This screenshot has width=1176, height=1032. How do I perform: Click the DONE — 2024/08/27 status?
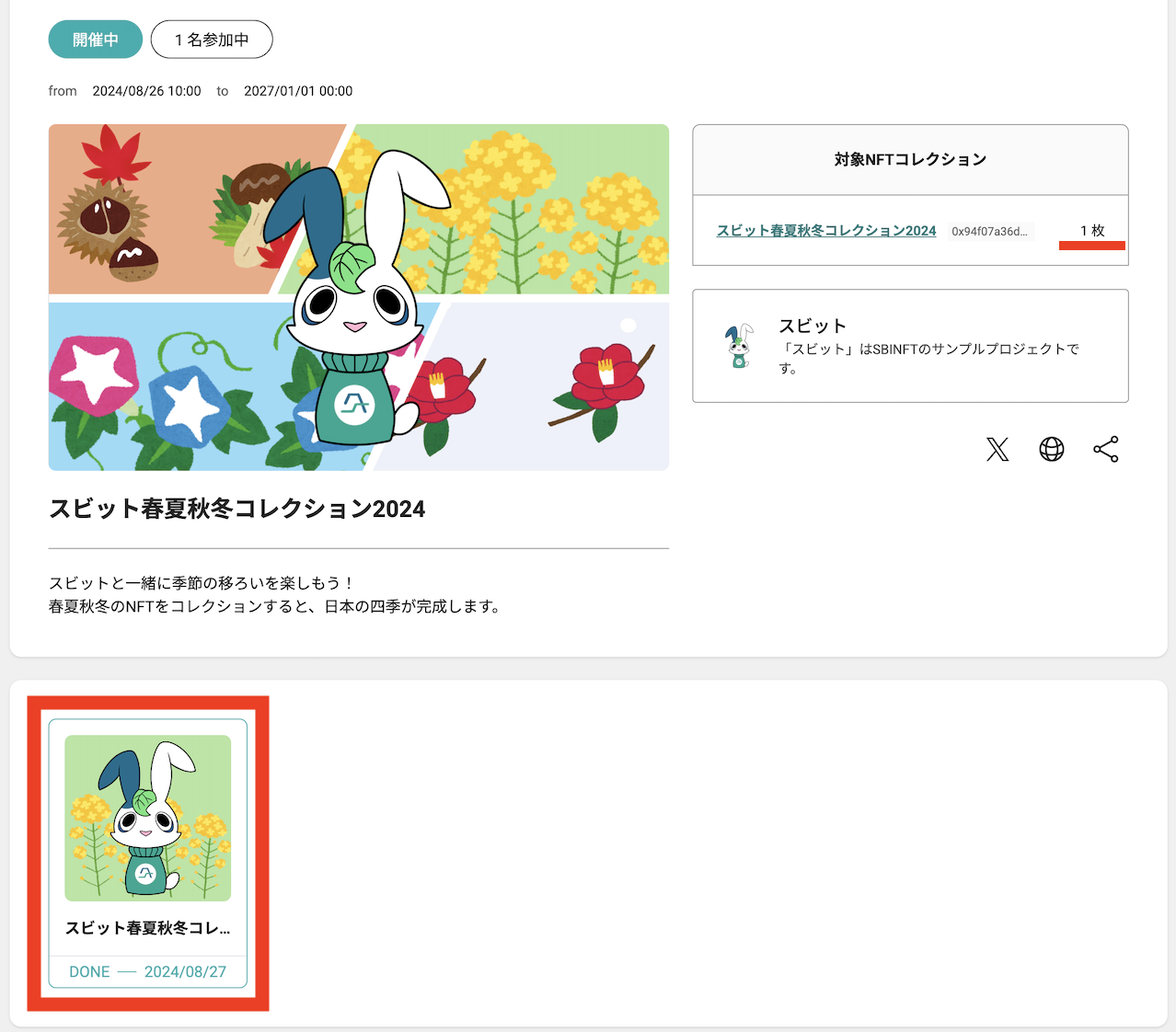coord(148,971)
